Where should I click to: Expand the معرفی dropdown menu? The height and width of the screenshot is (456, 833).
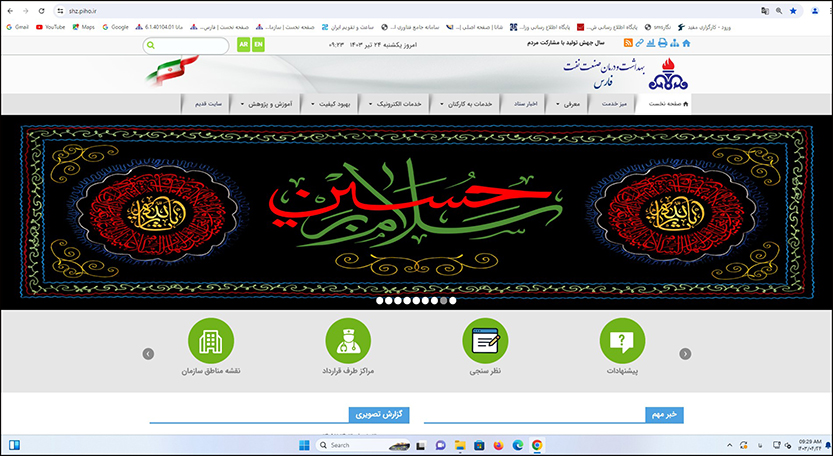coord(567,104)
